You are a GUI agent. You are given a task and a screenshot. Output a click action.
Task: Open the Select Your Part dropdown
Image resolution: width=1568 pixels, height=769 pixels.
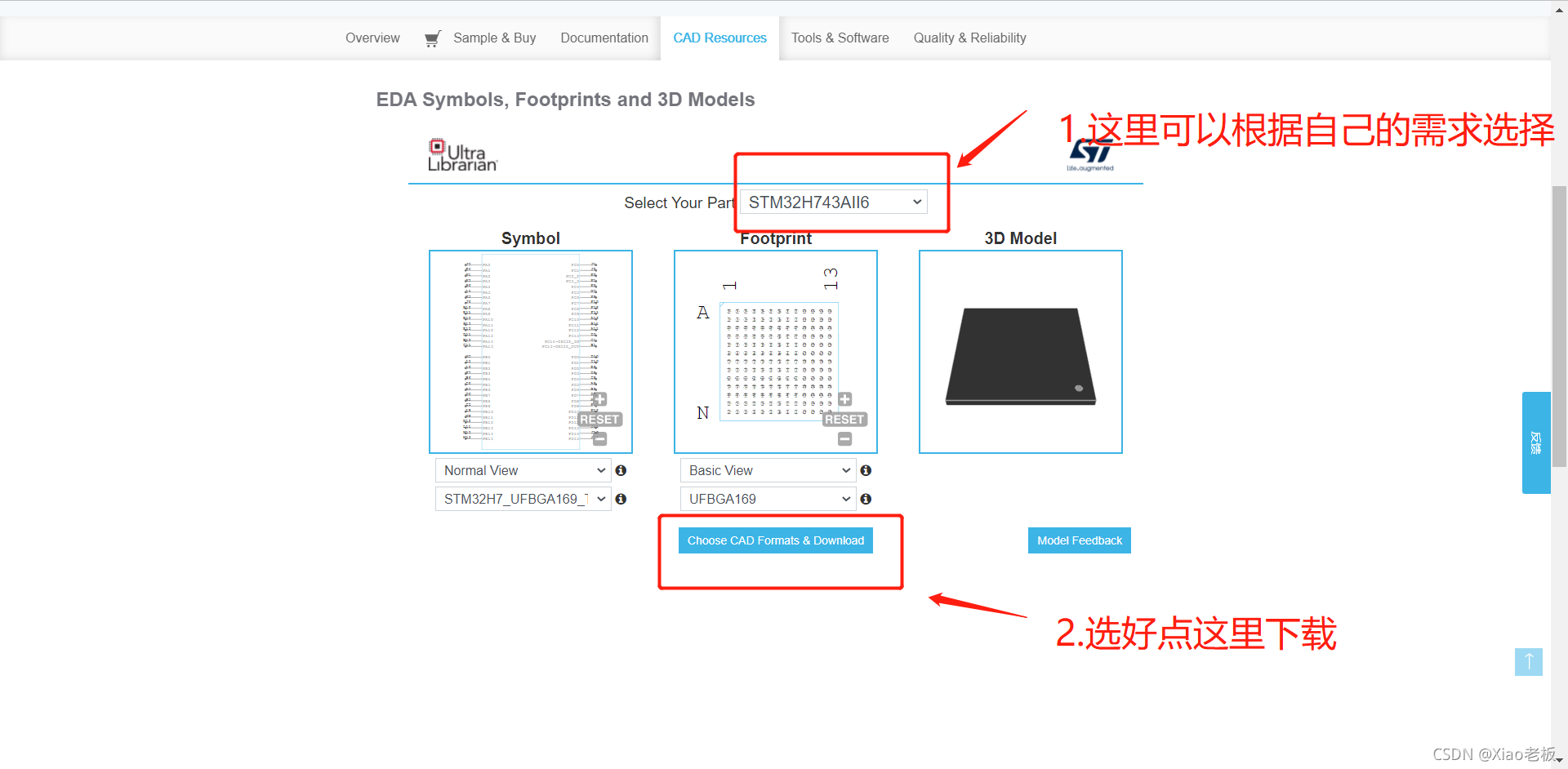pos(834,202)
